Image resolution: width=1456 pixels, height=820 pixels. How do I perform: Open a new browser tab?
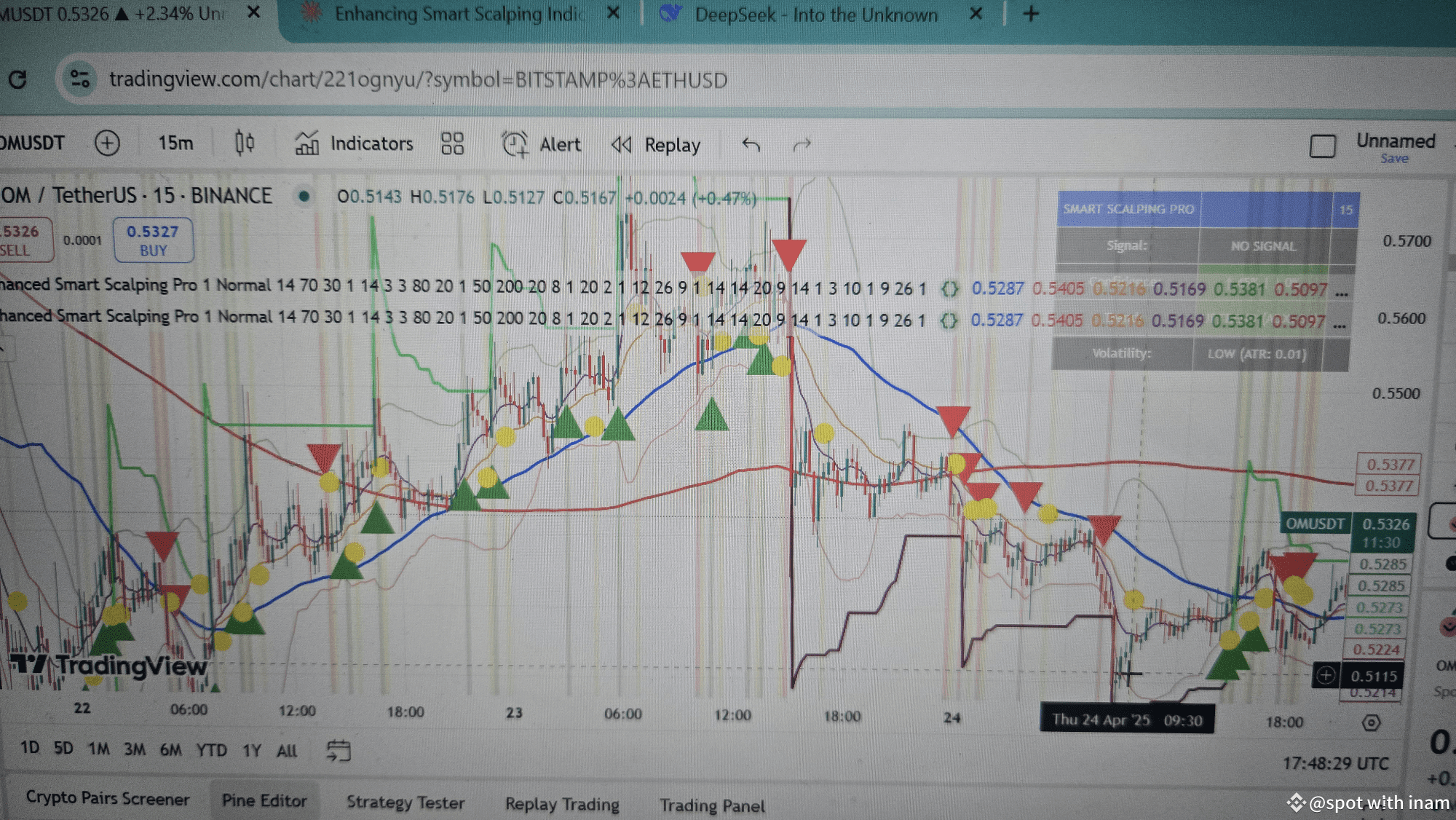coord(1031,14)
